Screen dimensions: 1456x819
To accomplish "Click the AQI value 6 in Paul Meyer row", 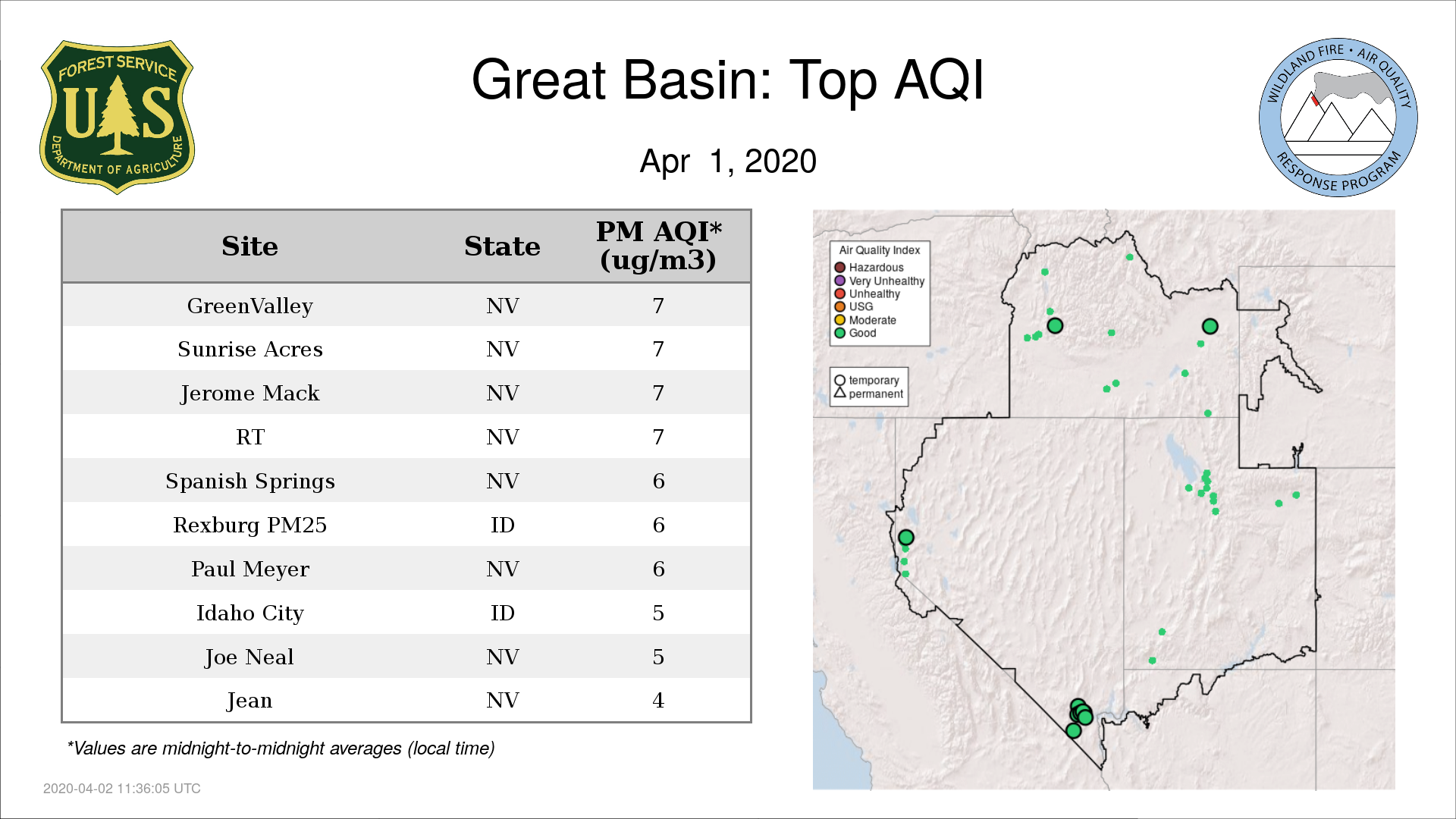I will pyautogui.click(x=658, y=569).
